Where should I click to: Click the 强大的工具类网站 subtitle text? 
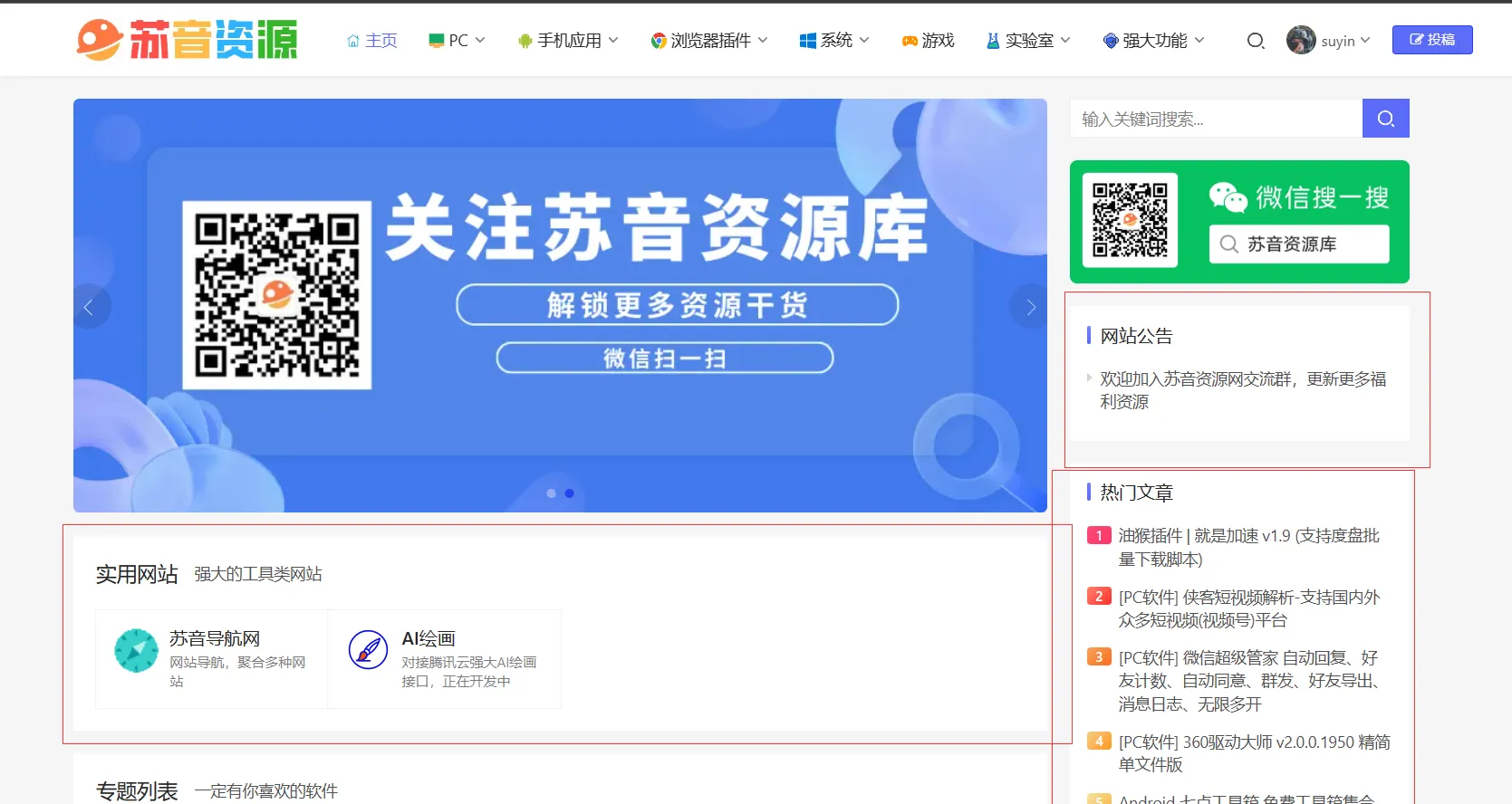258,574
